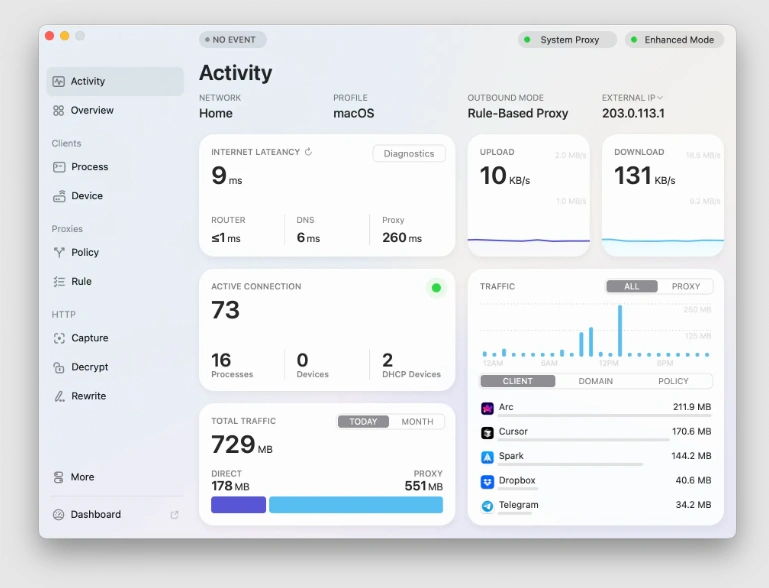Open the Overview section icon
This screenshot has width=769, height=588.
59,111
